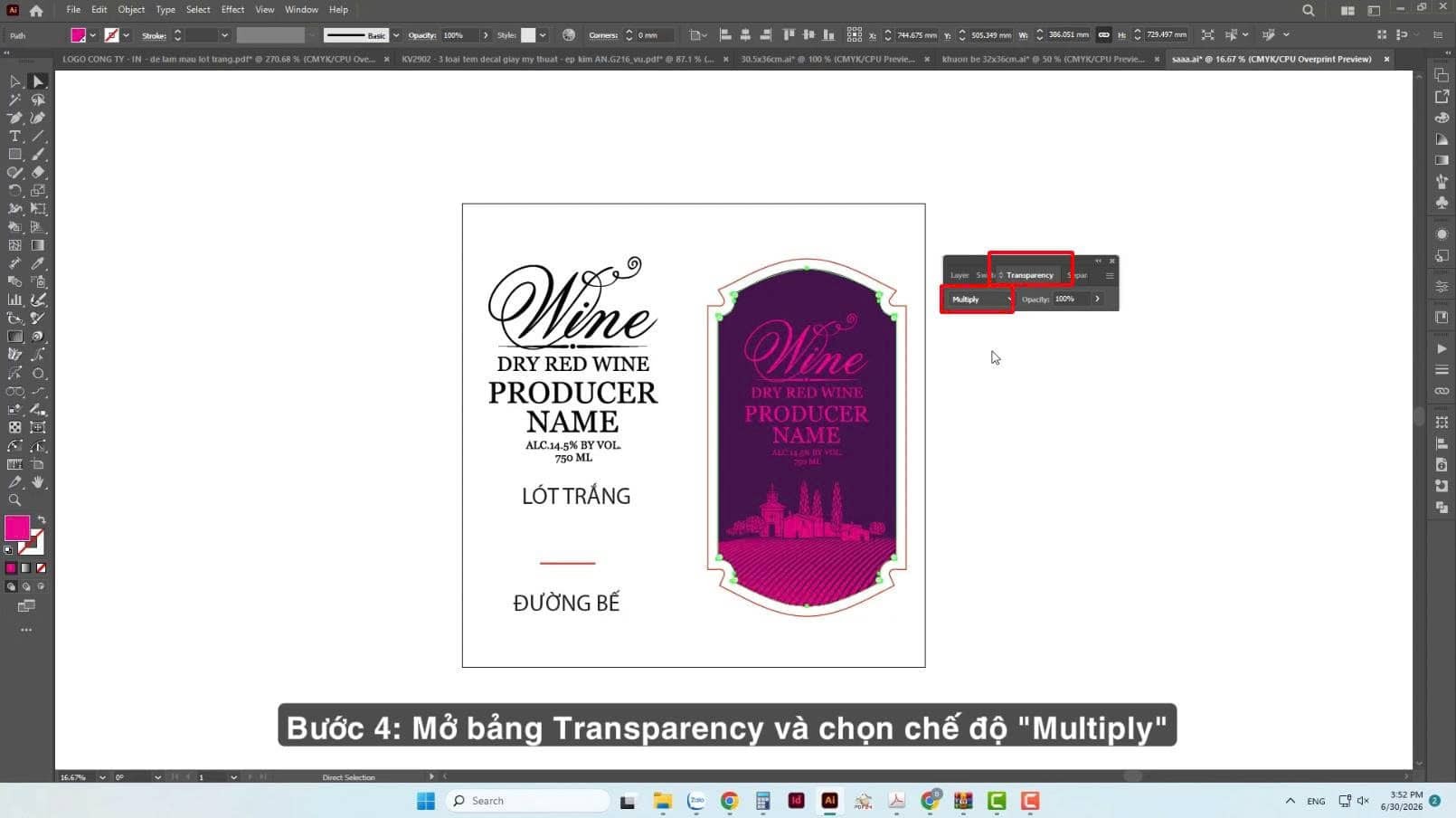Switch to the 30.5x36cm.ai document tab
1456x818 pixels.
827,59
